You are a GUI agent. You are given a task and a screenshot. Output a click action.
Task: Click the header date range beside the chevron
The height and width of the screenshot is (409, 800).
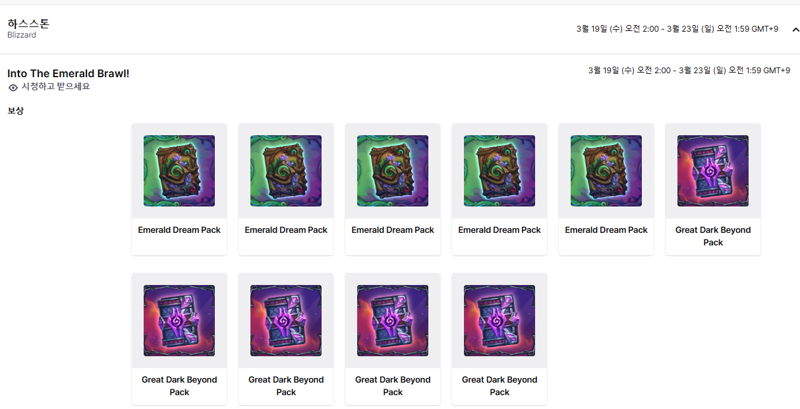pos(677,29)
